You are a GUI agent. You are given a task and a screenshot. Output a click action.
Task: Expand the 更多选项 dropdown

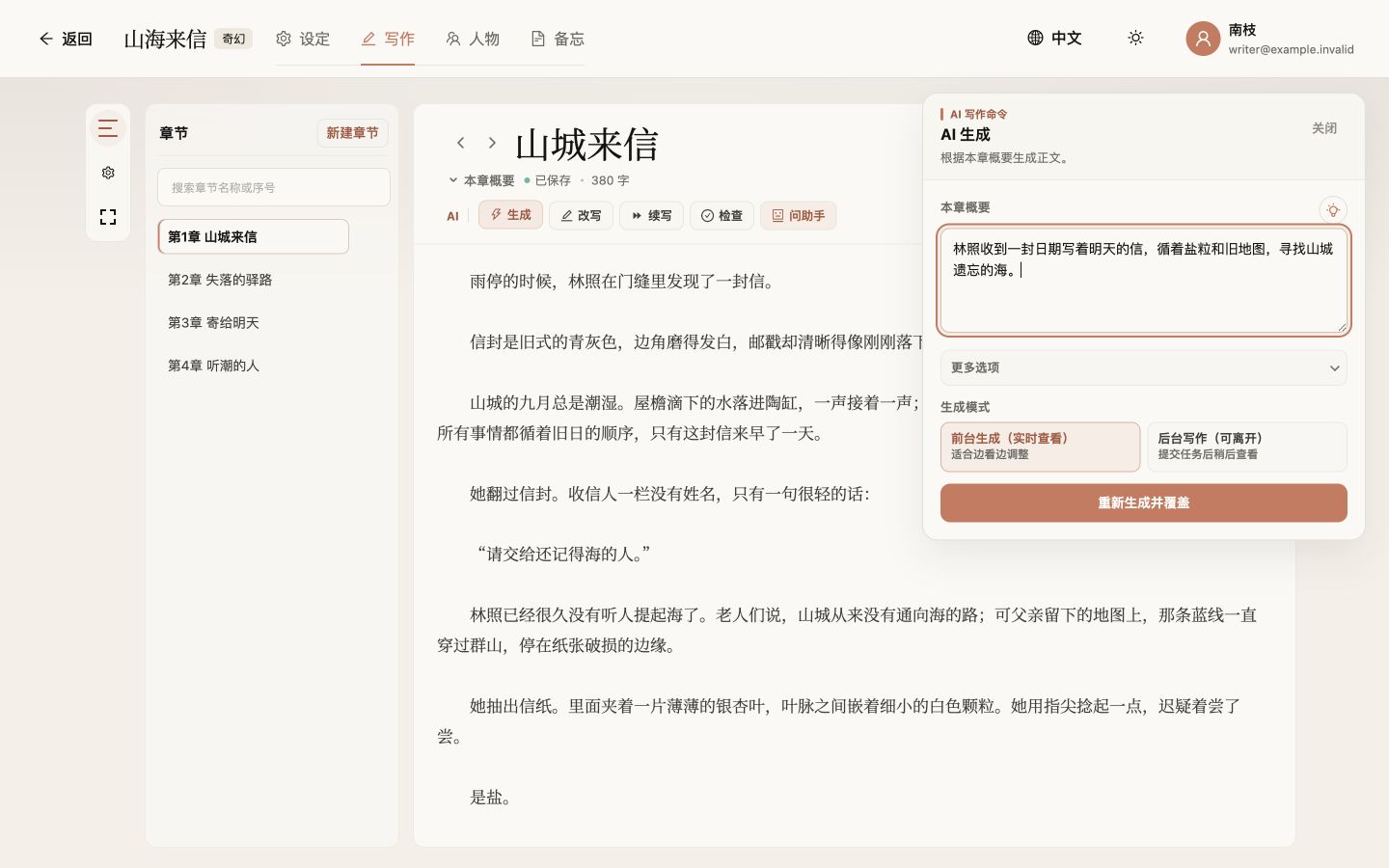(x=1144, y=367)
